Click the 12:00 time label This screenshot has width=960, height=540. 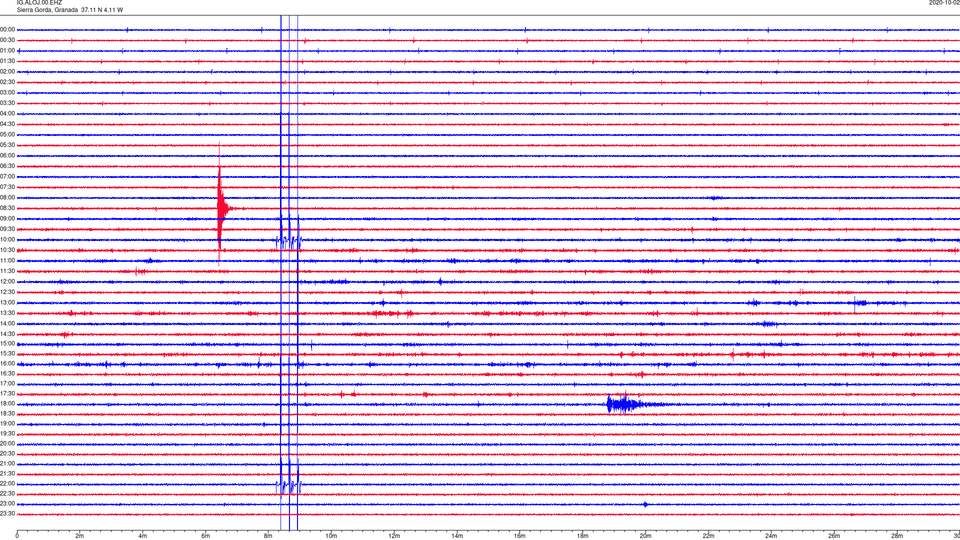(7, 282)
